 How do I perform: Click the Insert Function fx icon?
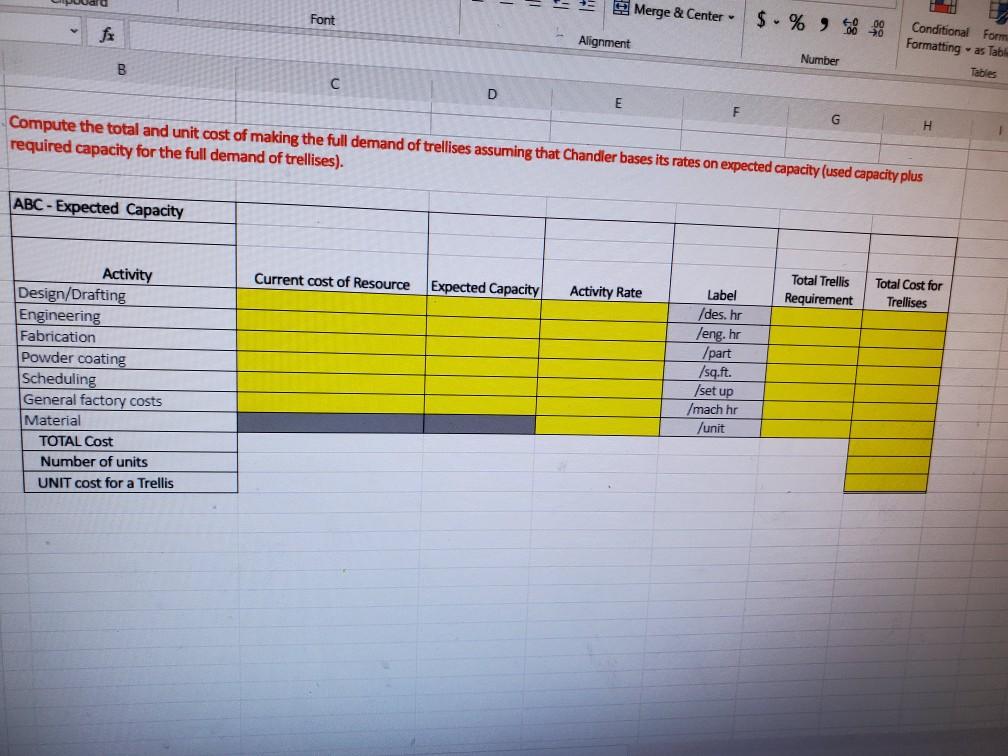pos(107,33)
